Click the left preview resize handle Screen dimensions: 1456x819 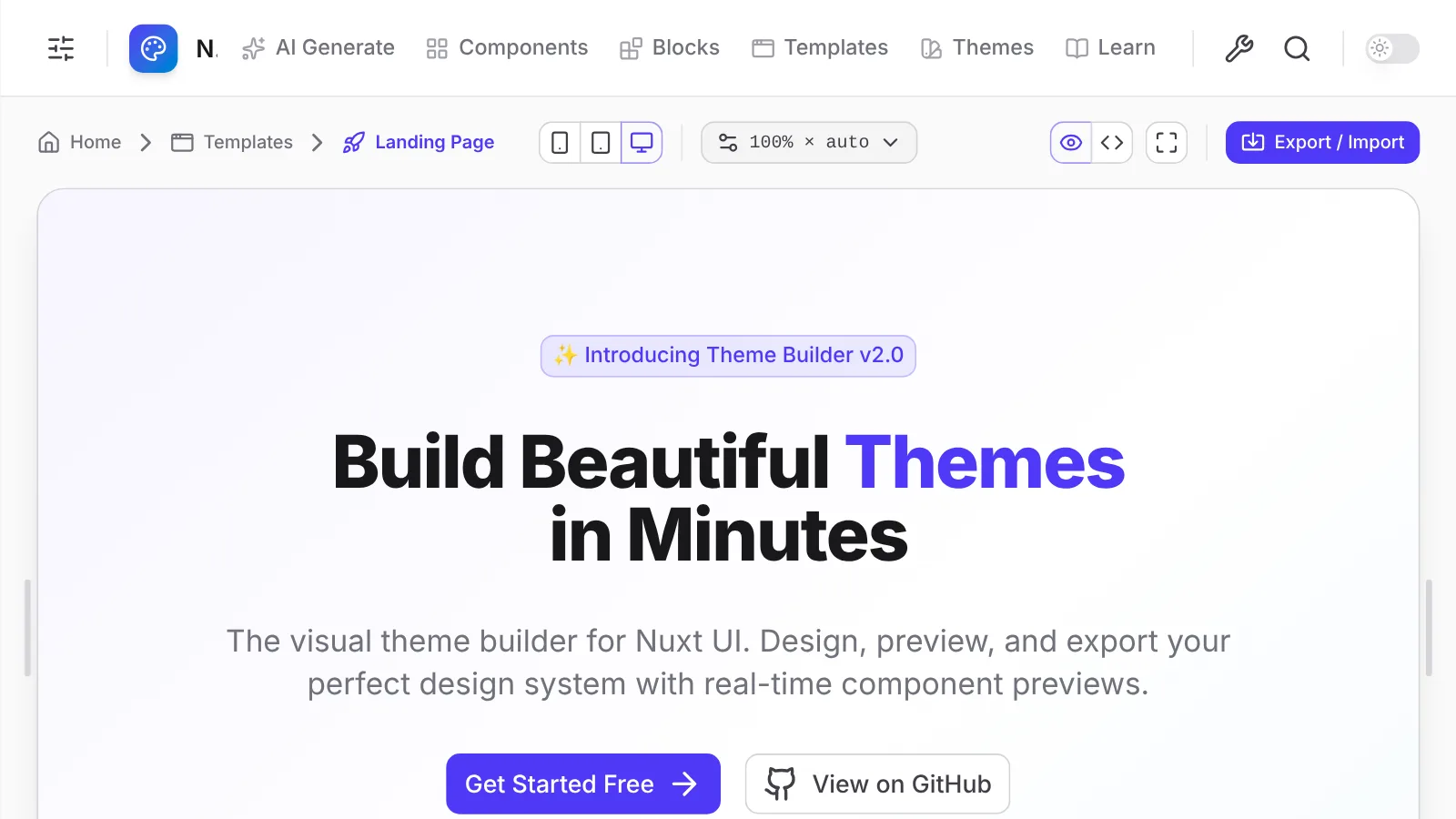click(27, 628)
